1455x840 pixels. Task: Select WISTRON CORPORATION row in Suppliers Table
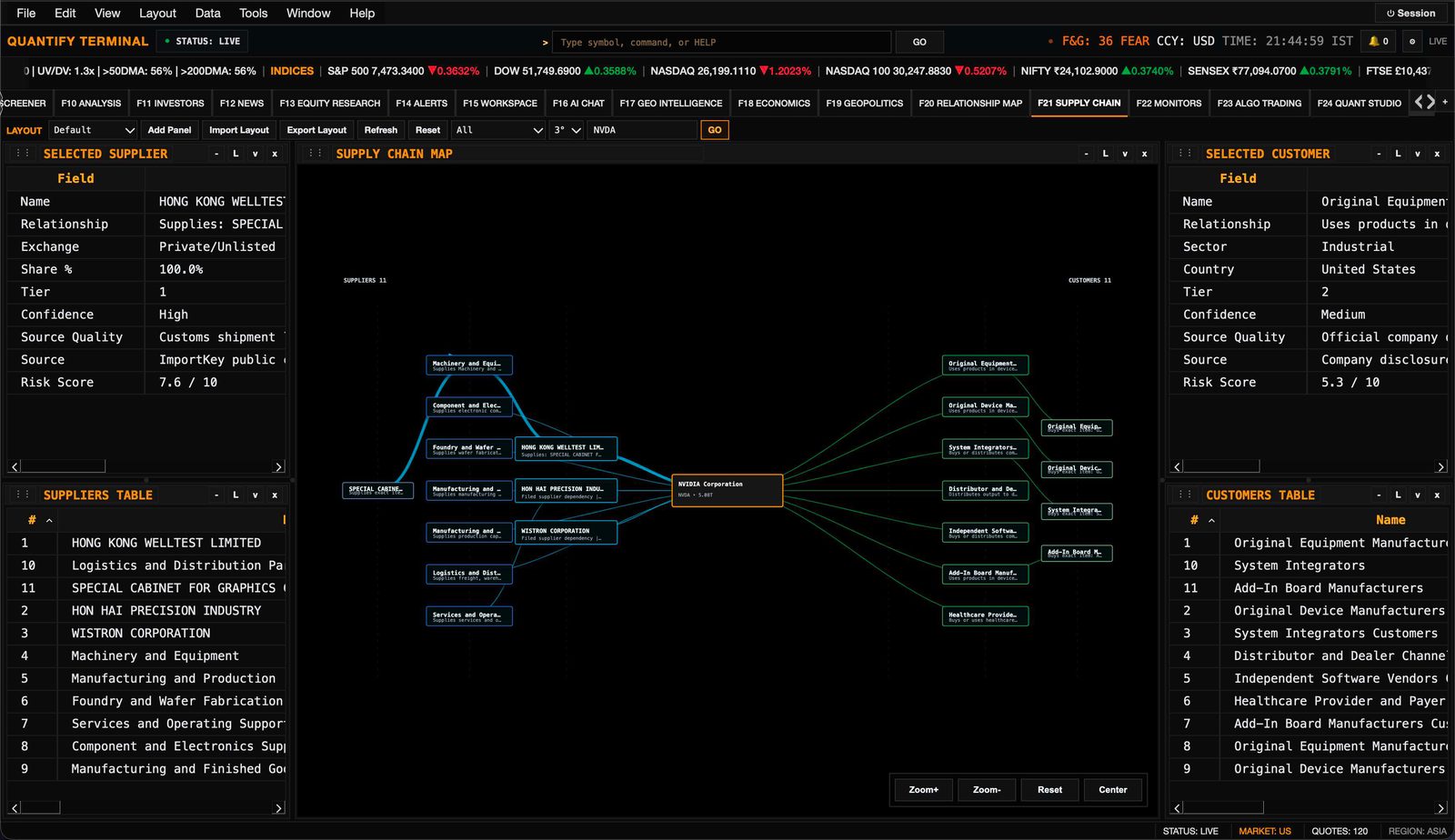[x=147, y=633]
